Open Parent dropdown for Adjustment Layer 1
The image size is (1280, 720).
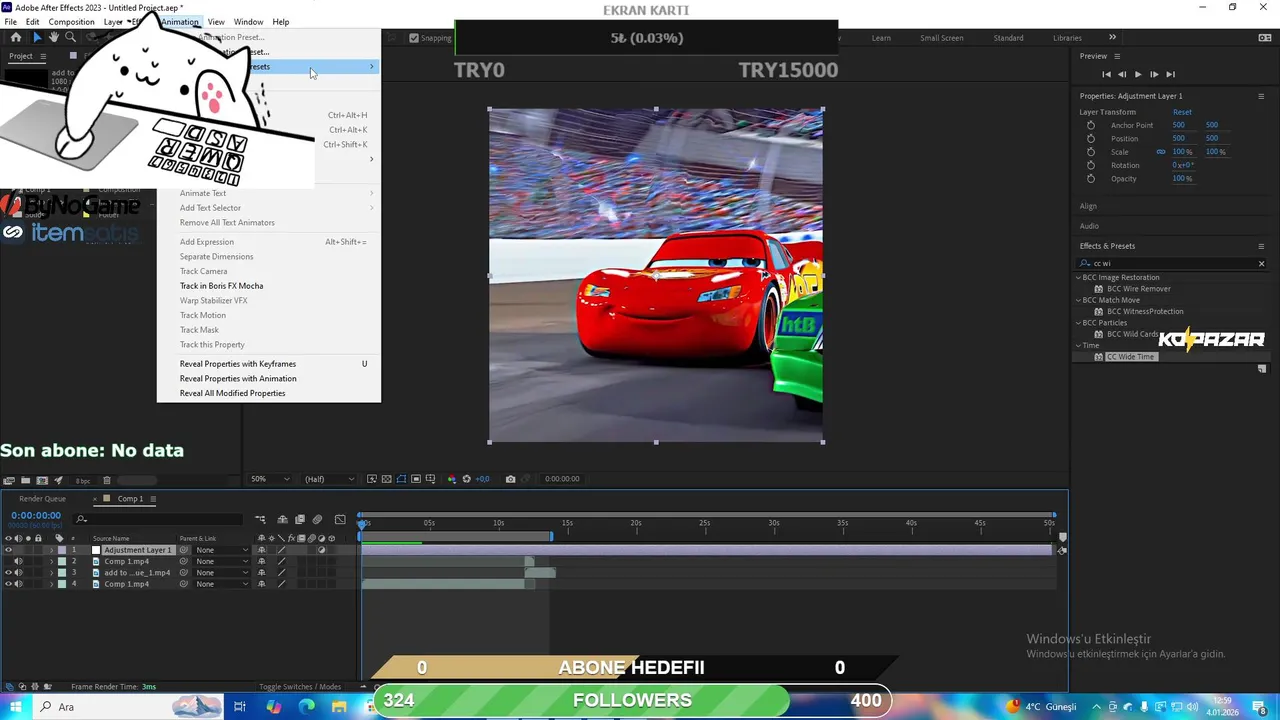coord(222,550)
